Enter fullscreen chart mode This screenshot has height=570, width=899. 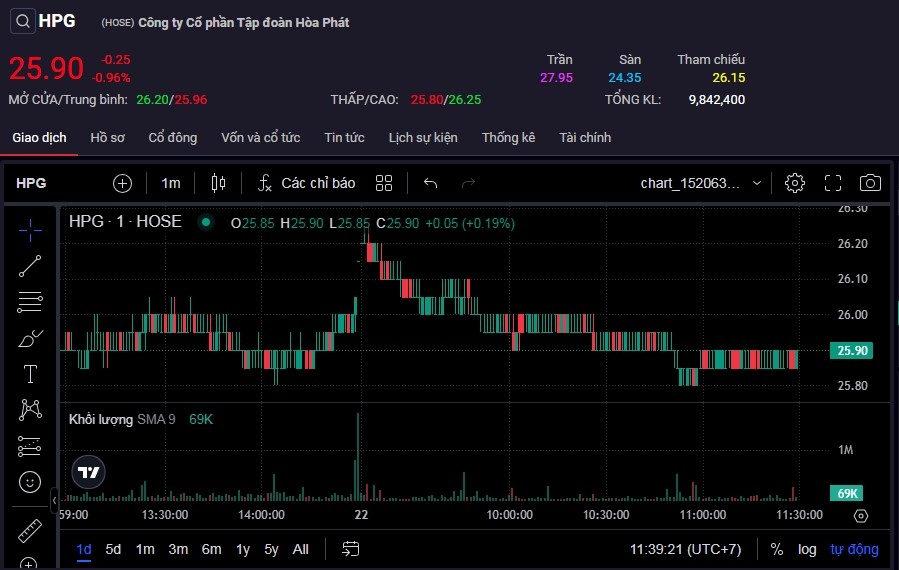[833, 183]
